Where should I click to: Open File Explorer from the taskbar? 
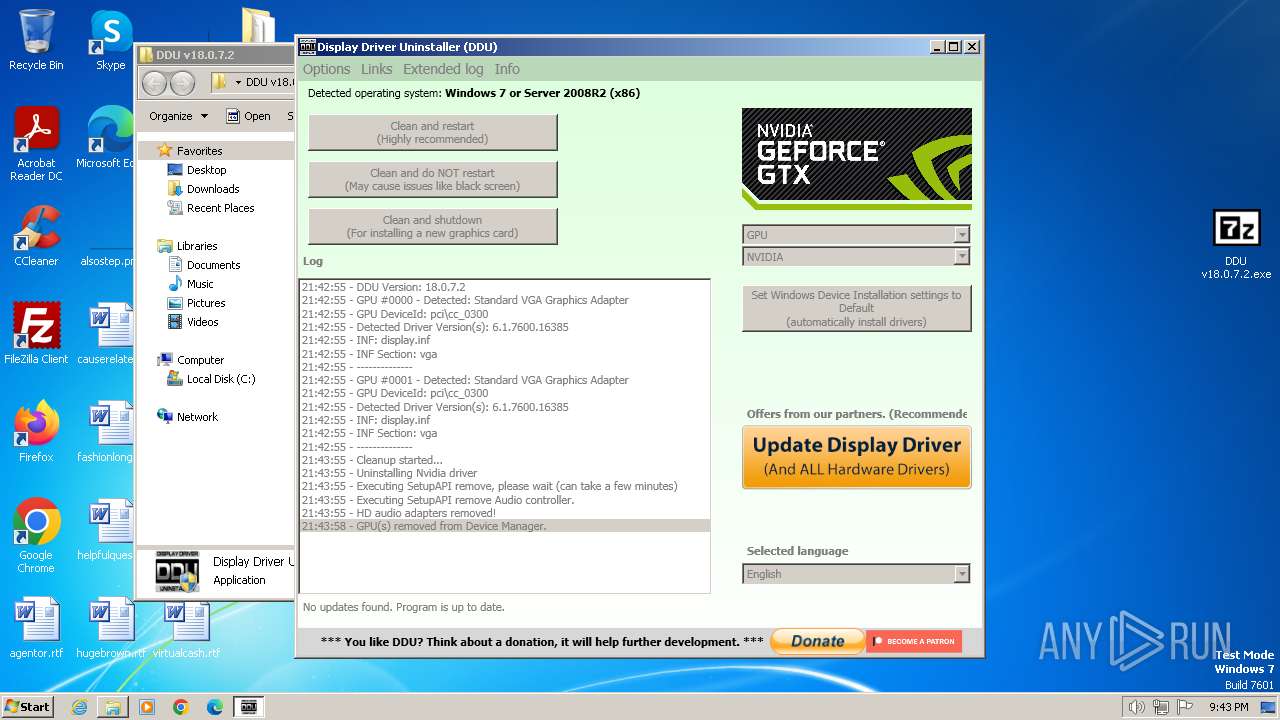coord(113,707)
